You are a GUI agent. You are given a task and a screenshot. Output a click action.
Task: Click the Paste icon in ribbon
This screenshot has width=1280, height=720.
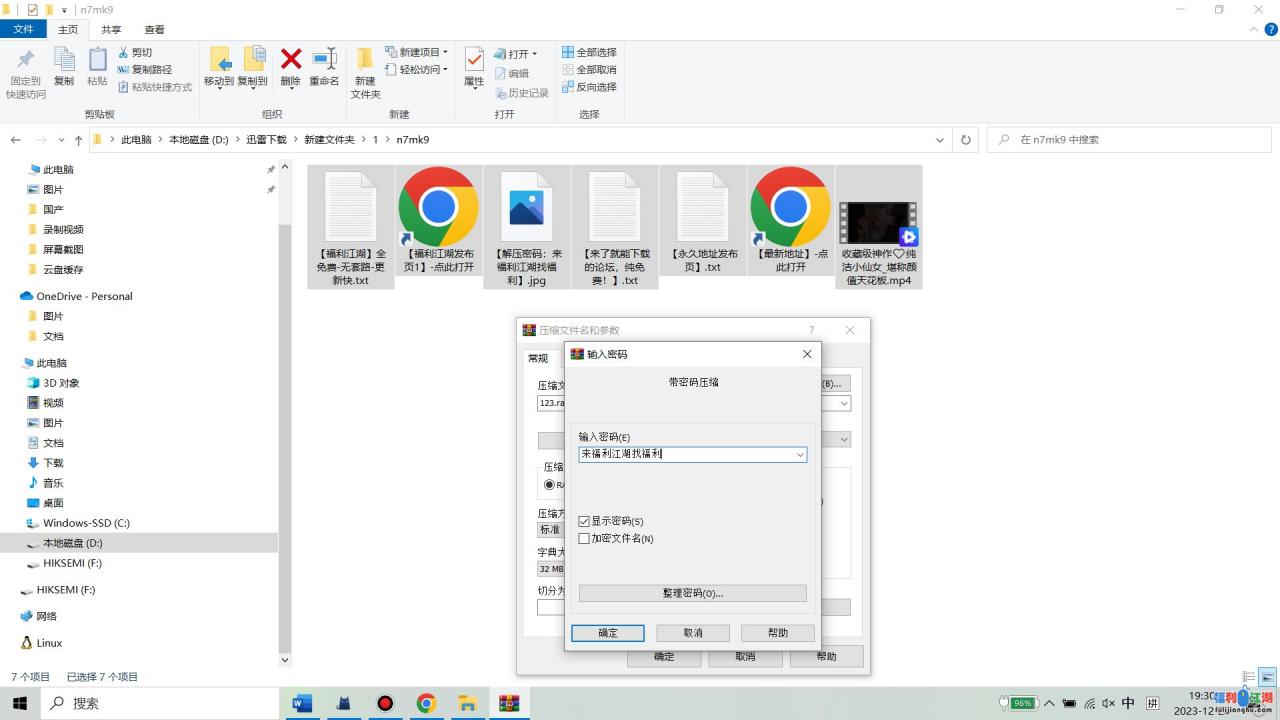97,62
